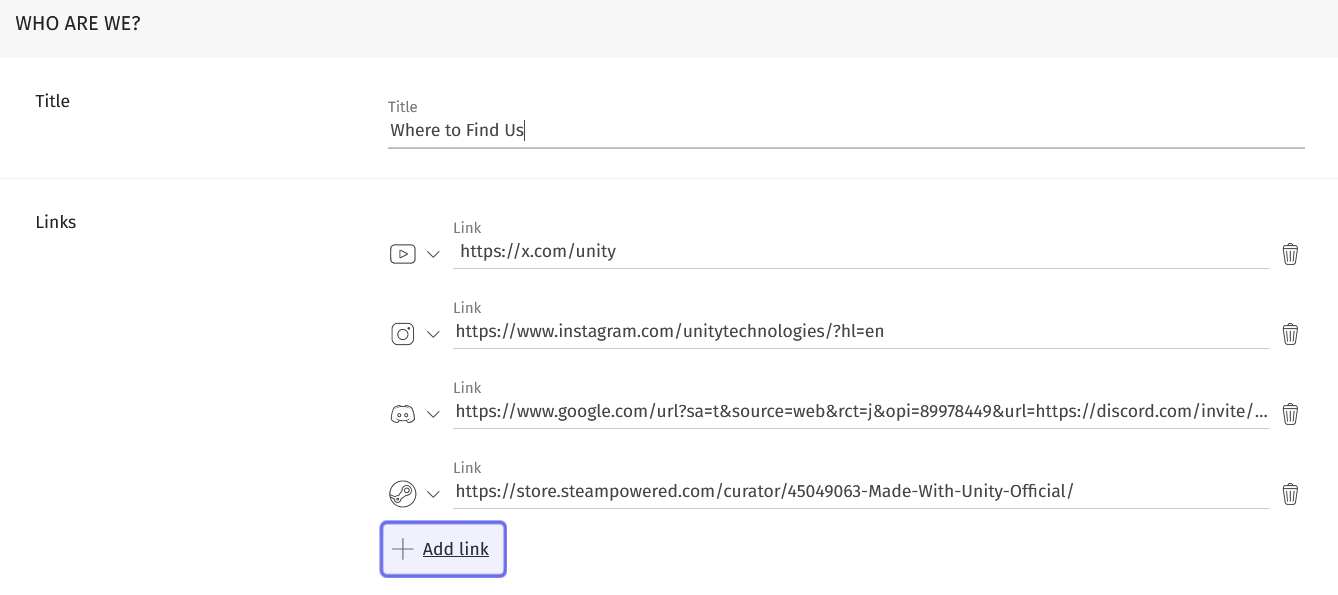Delete the Discord invite link via trash icon
Viewport: 1338px width, 595px height.
1290,414
